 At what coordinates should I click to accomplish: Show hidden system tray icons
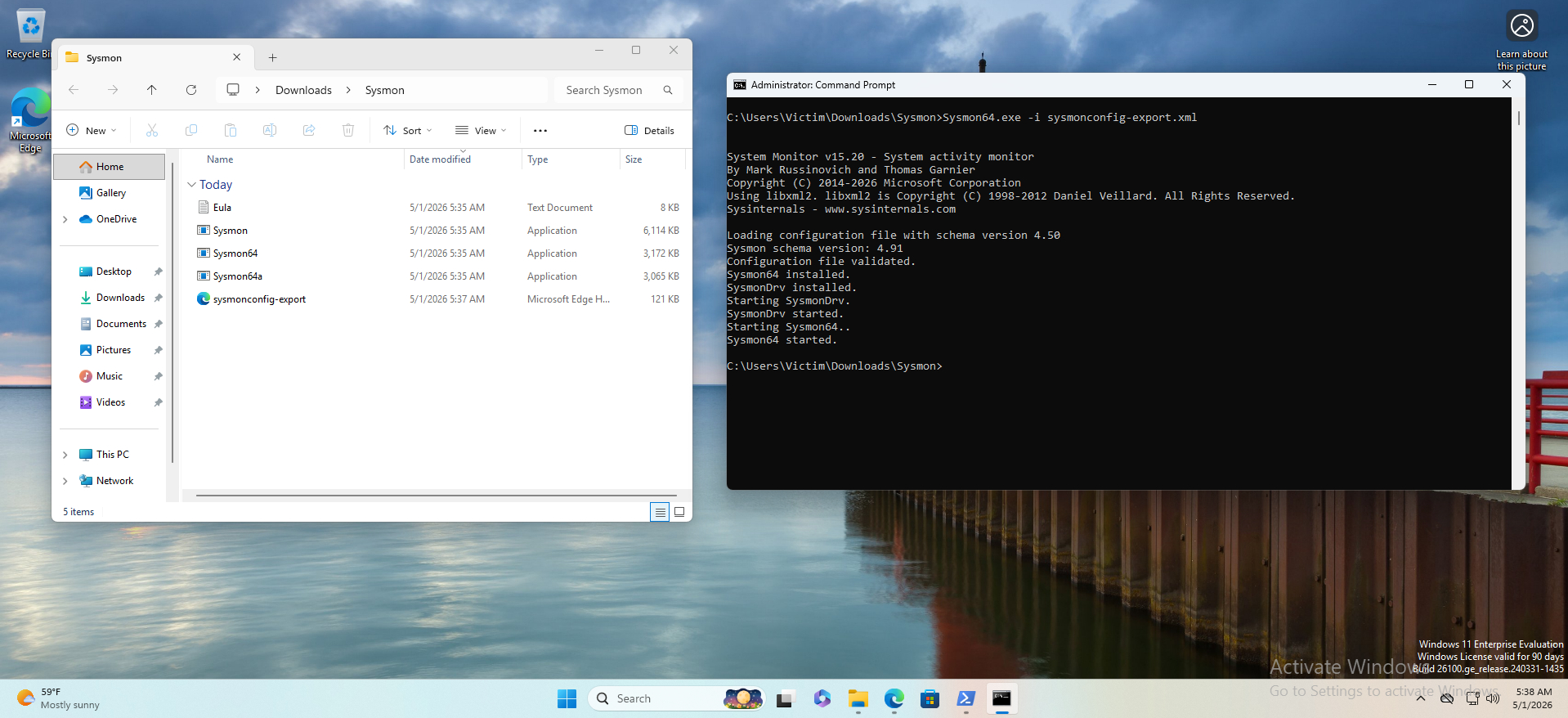(x=1421, y=698)
